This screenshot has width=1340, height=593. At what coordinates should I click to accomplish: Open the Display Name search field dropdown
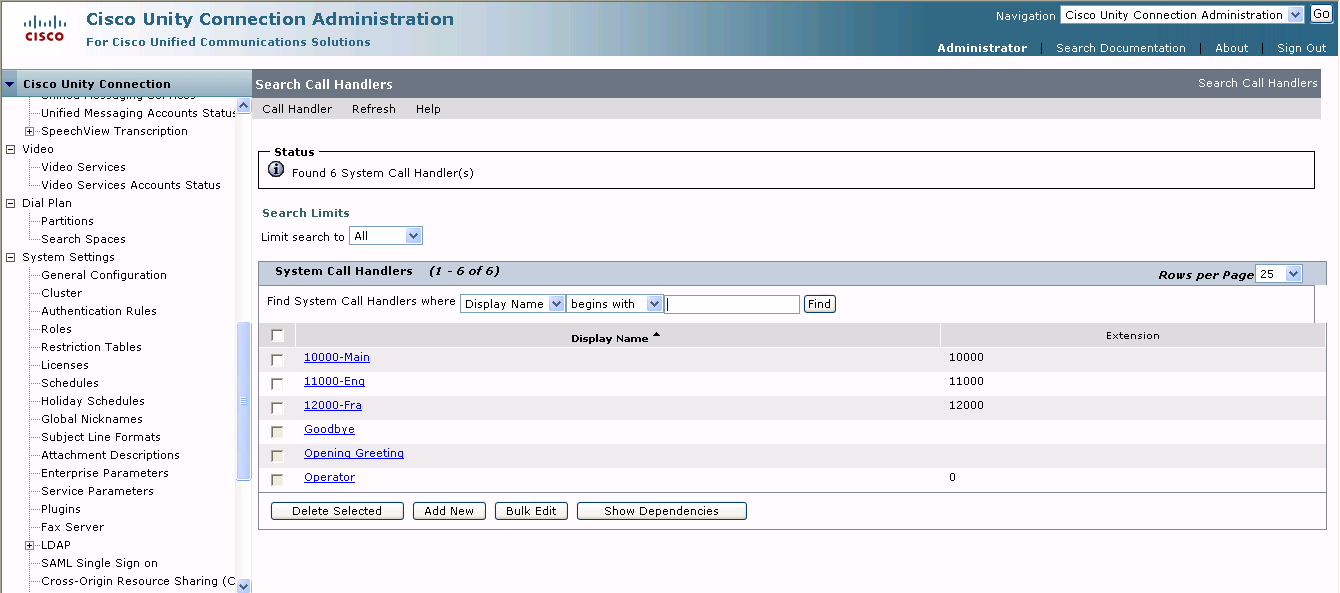click(x=513, y=304)
